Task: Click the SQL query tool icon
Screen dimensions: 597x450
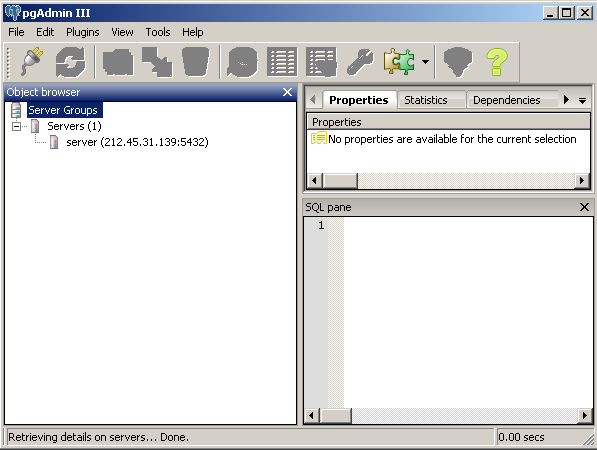Action: tap(243, 62)
